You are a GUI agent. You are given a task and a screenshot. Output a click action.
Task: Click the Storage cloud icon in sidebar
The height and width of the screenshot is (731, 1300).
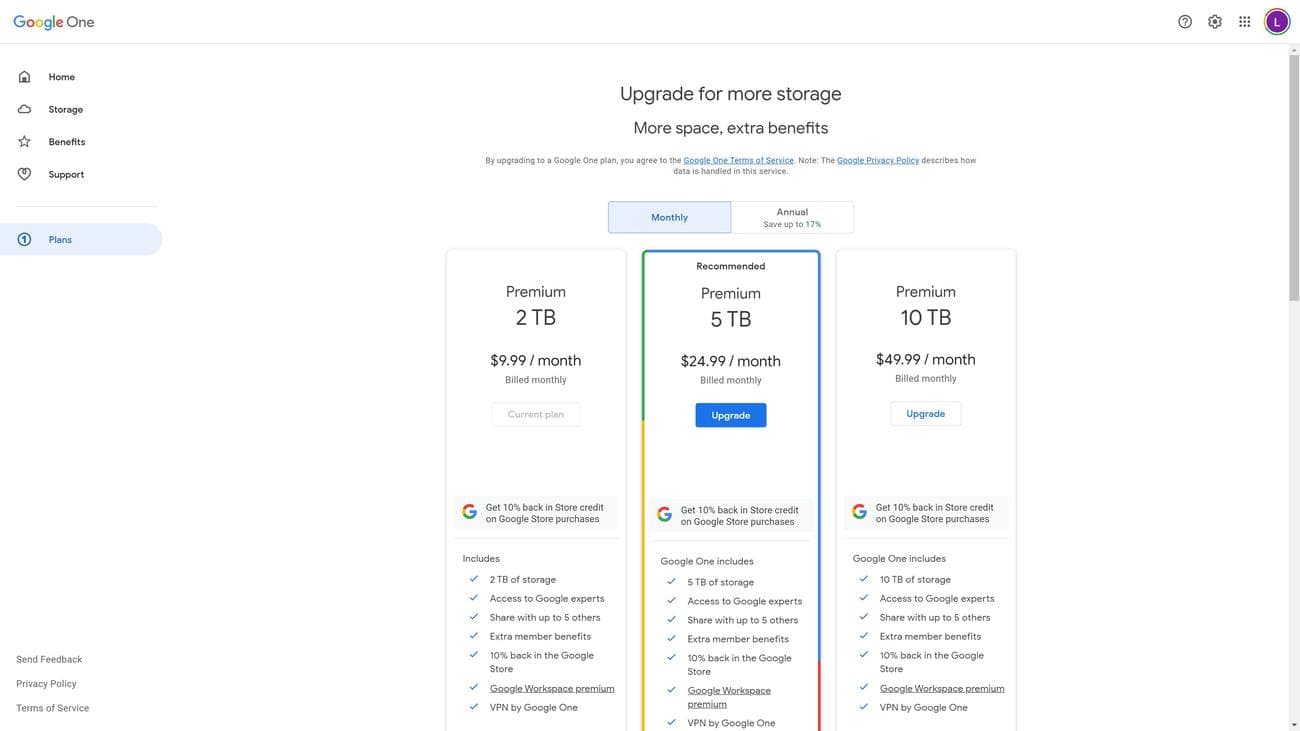click(x=25, y=109)
